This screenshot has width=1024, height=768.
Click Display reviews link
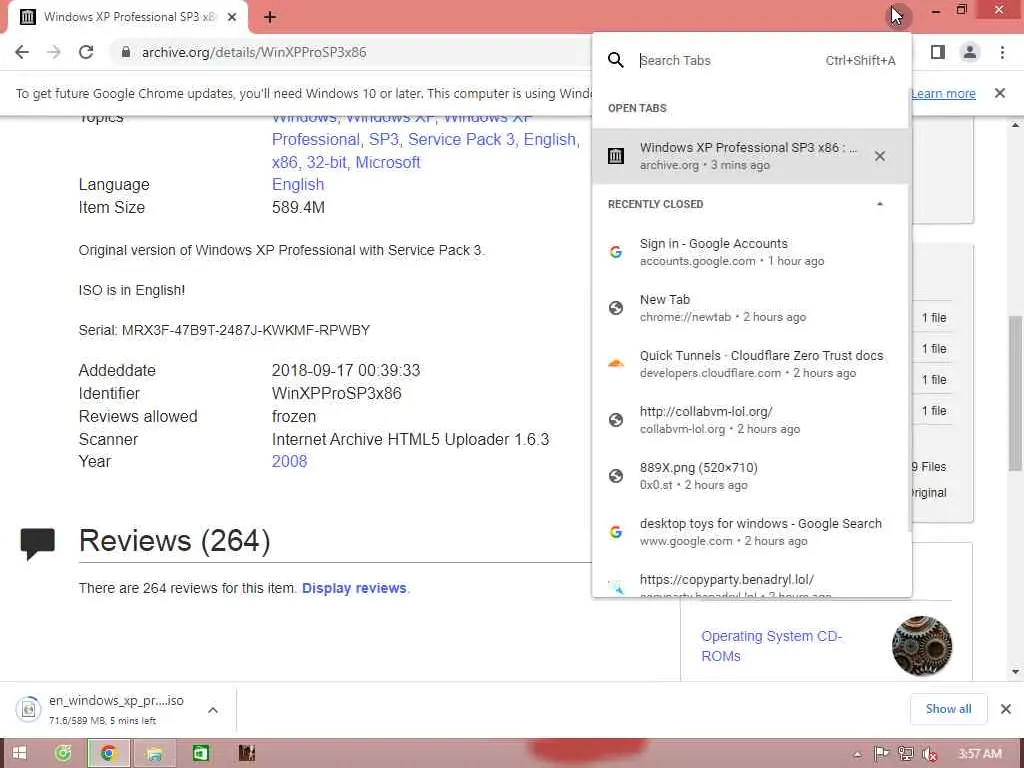(354, 588)
